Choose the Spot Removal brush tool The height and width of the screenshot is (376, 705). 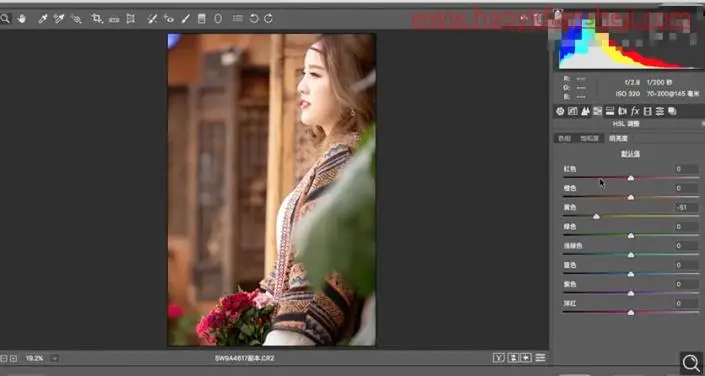152,18
